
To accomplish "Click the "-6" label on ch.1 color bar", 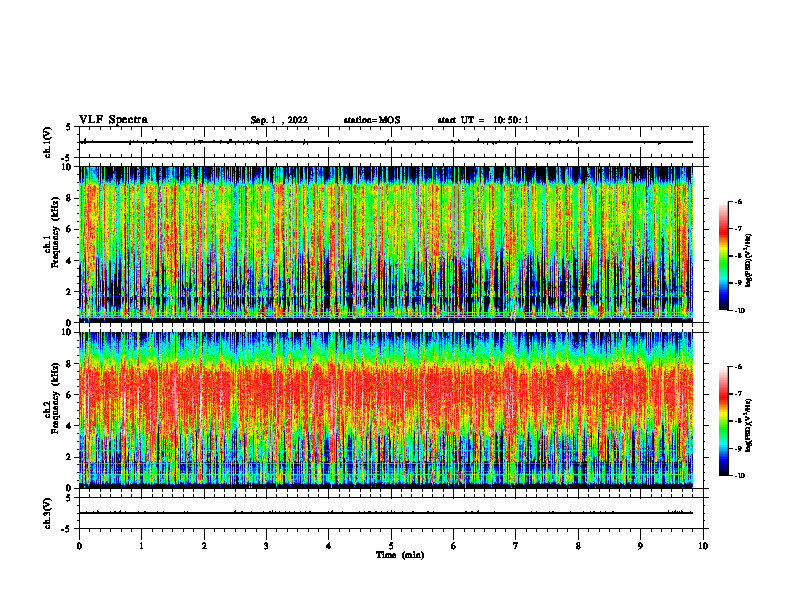I will 738,202.
